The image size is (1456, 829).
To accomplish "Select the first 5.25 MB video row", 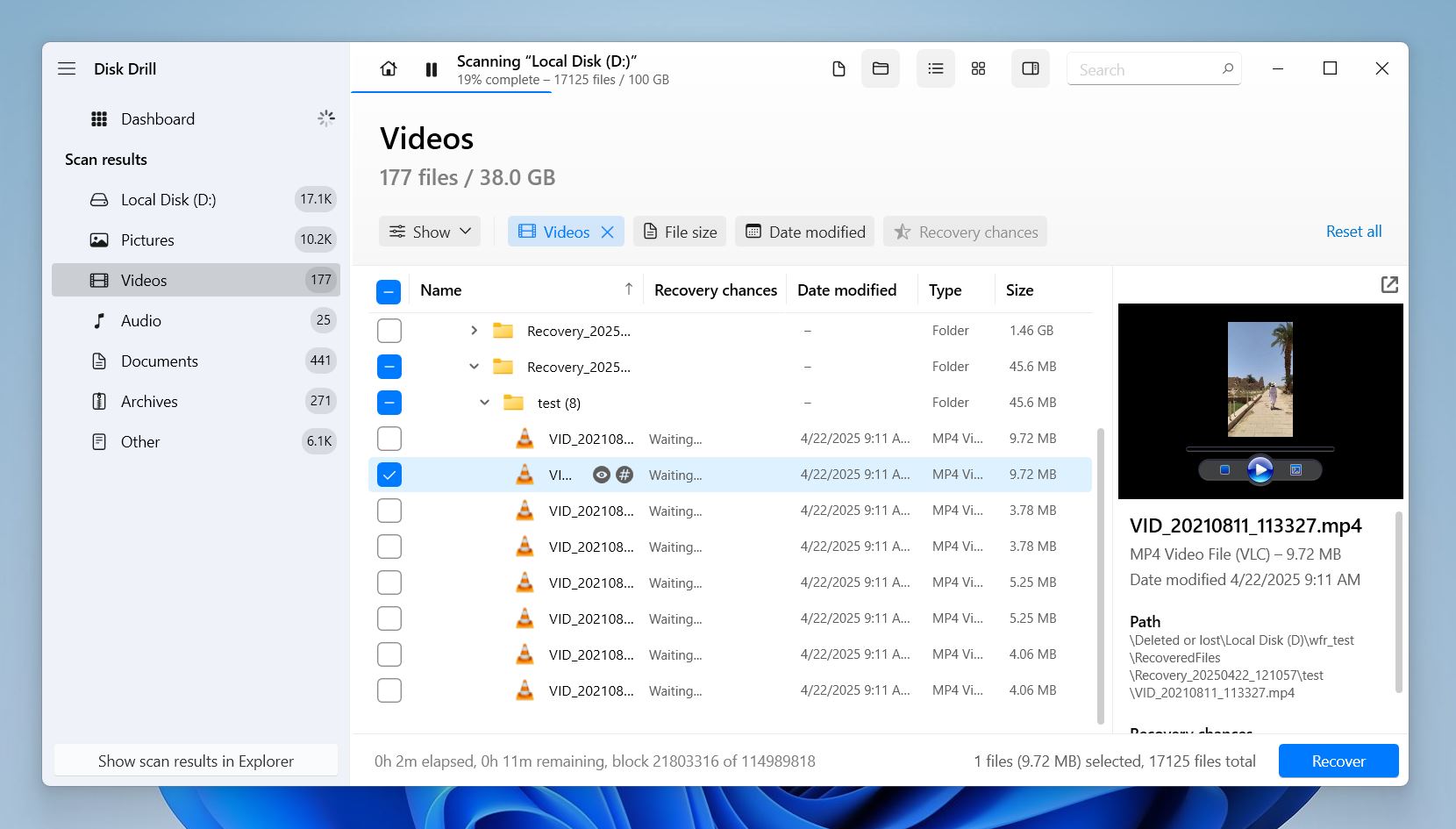I will click(730, 582).
